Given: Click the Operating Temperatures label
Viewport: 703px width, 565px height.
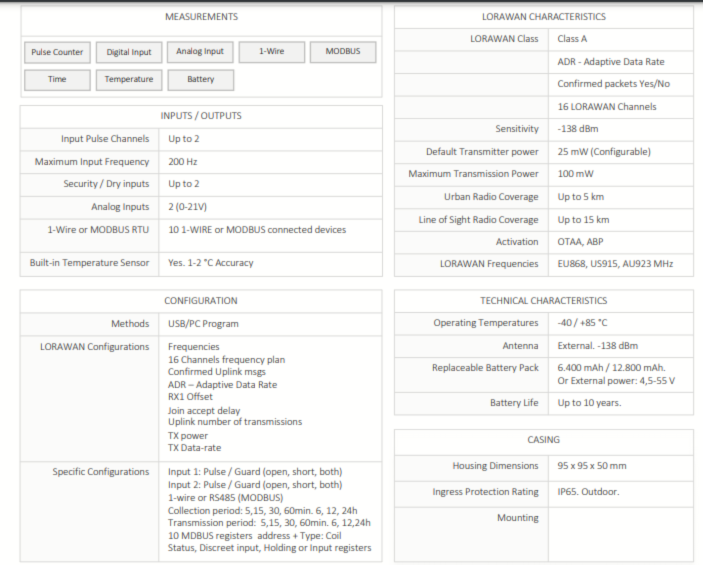Looking at the screenshot, I should (486, 323).
